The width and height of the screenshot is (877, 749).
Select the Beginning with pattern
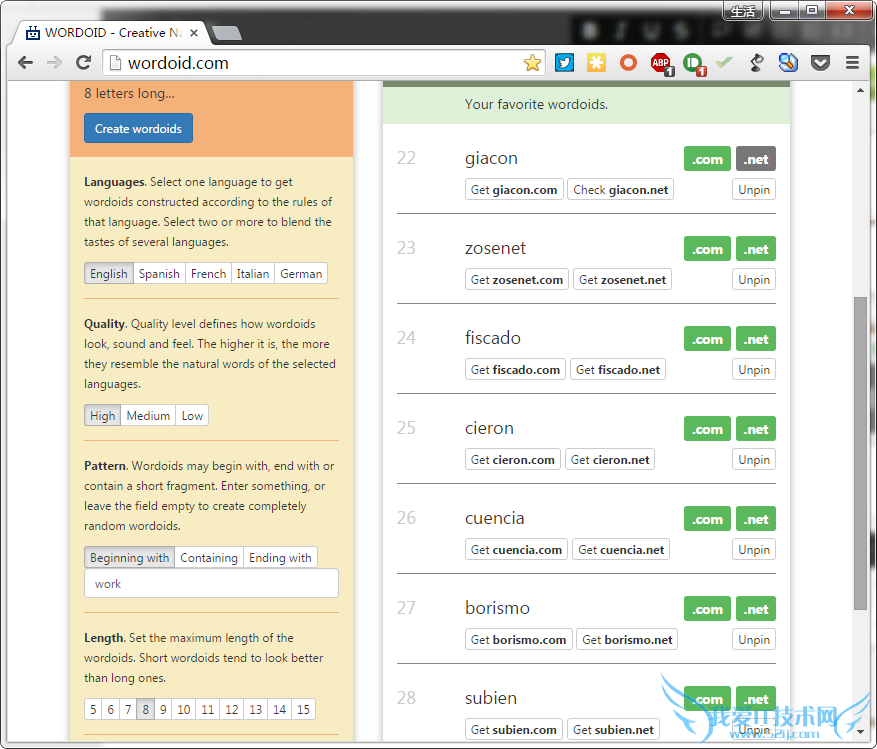point(129,558)
